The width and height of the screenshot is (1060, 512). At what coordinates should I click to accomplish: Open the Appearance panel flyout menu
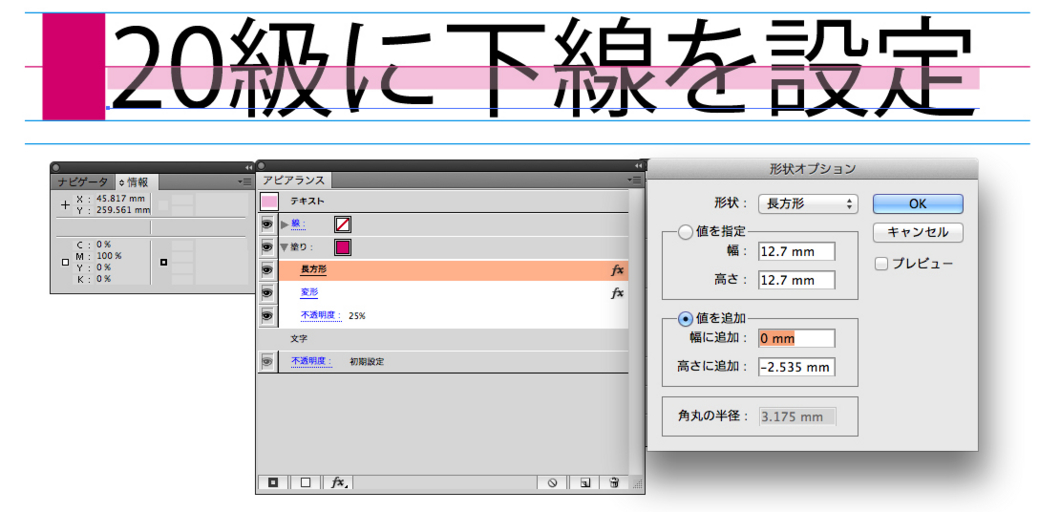(635, 180)
